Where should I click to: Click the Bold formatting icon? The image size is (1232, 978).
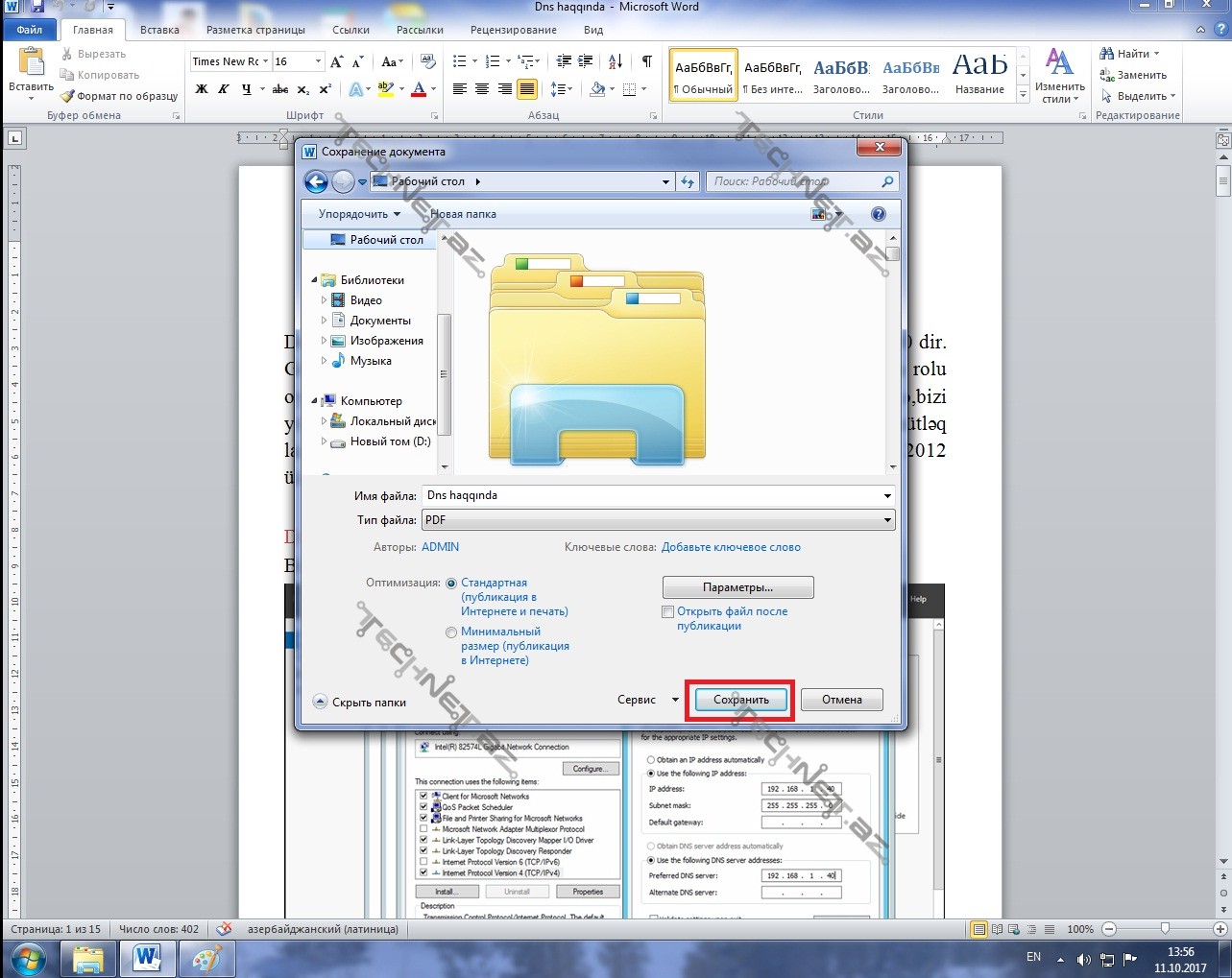[202, 89]
